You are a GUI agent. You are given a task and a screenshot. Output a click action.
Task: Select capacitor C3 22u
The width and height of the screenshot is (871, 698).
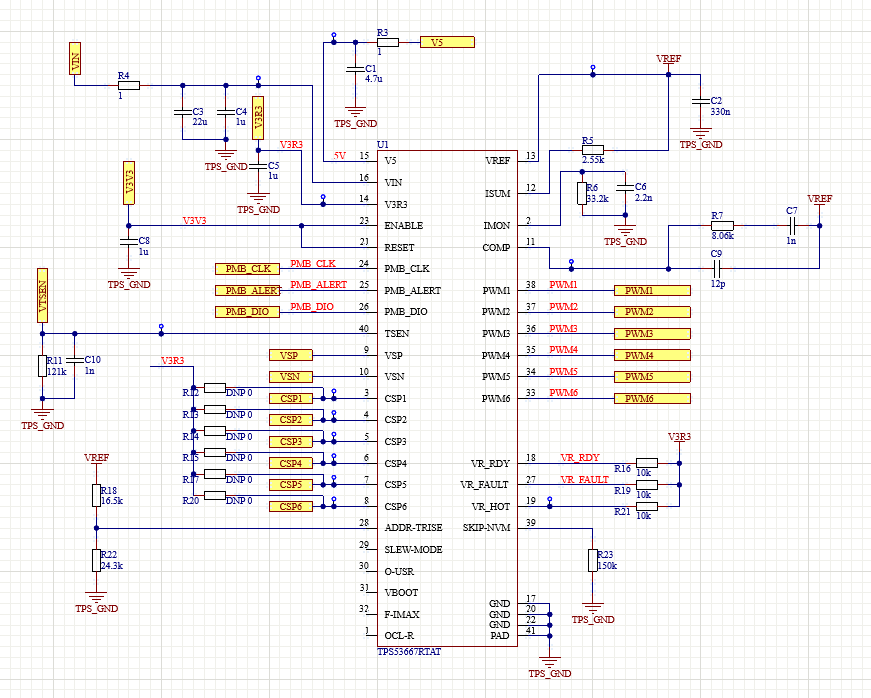coord(183,112)
